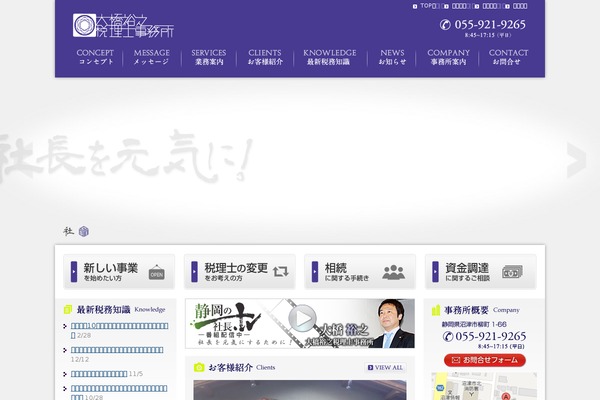This screenshot has height=400, width=600.
Task: Open the red お問合せフォーム button
Action: click(x=485, y=360)
